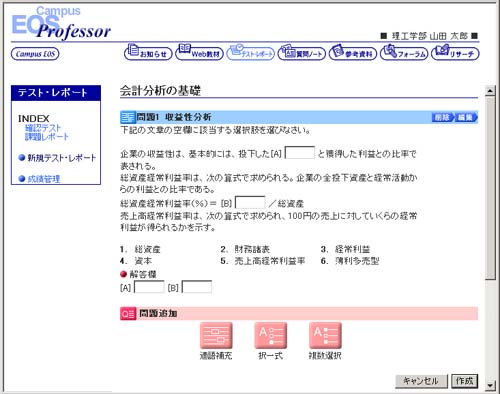The image size is (500, 394).
Task: Open the お知らせ notices icon
Action: tap(148, 52)
